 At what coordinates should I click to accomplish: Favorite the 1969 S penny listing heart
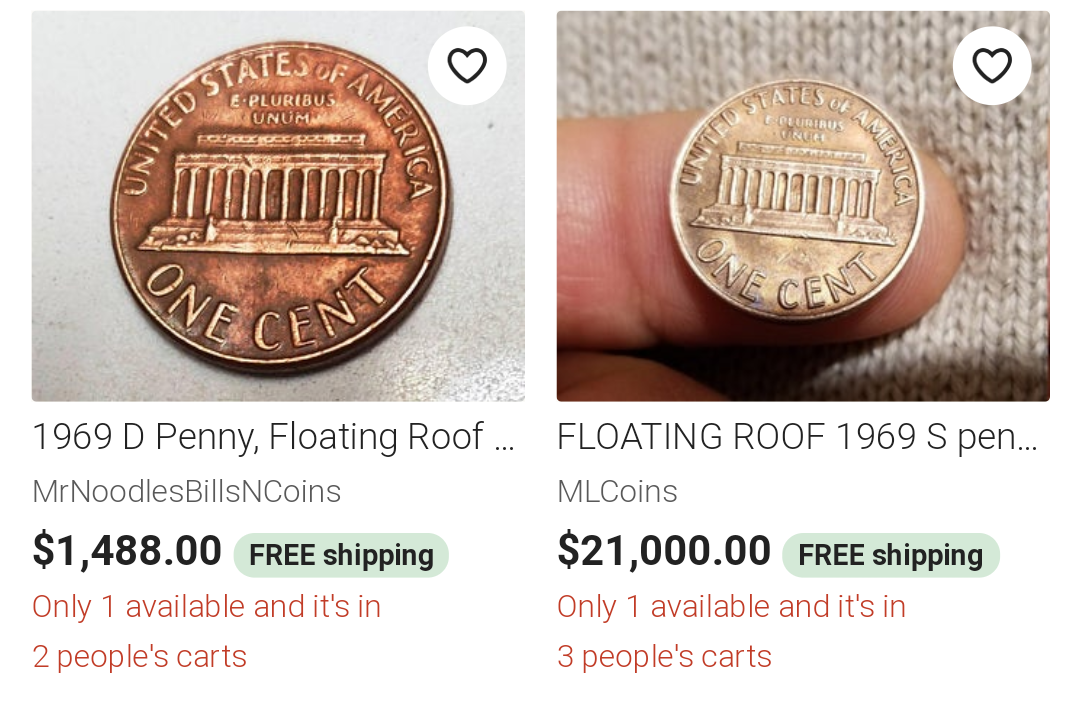[991, 66]
